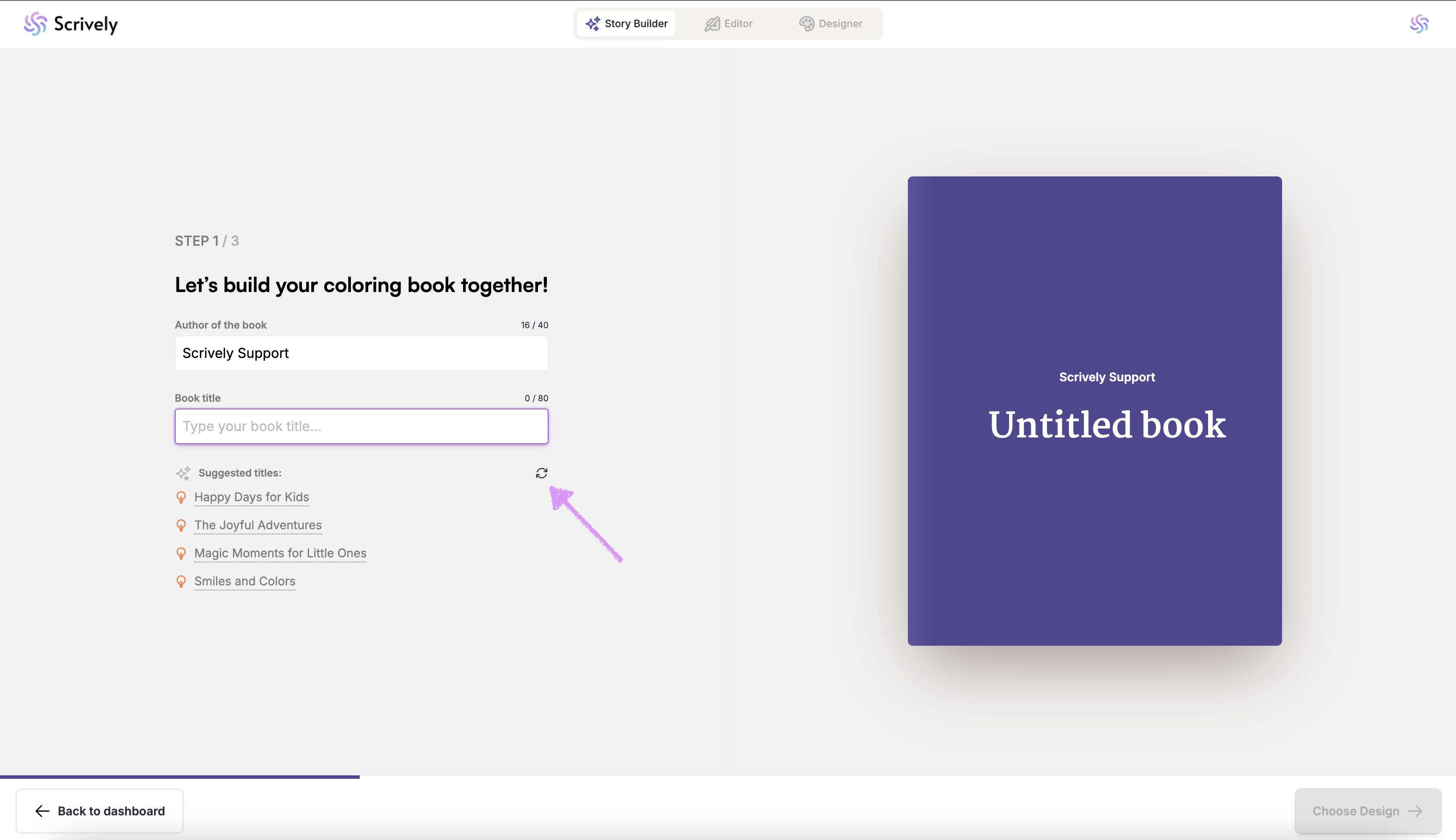
Task: Choose suggested title The Joyful Adventures
Action: pos(258,525)
